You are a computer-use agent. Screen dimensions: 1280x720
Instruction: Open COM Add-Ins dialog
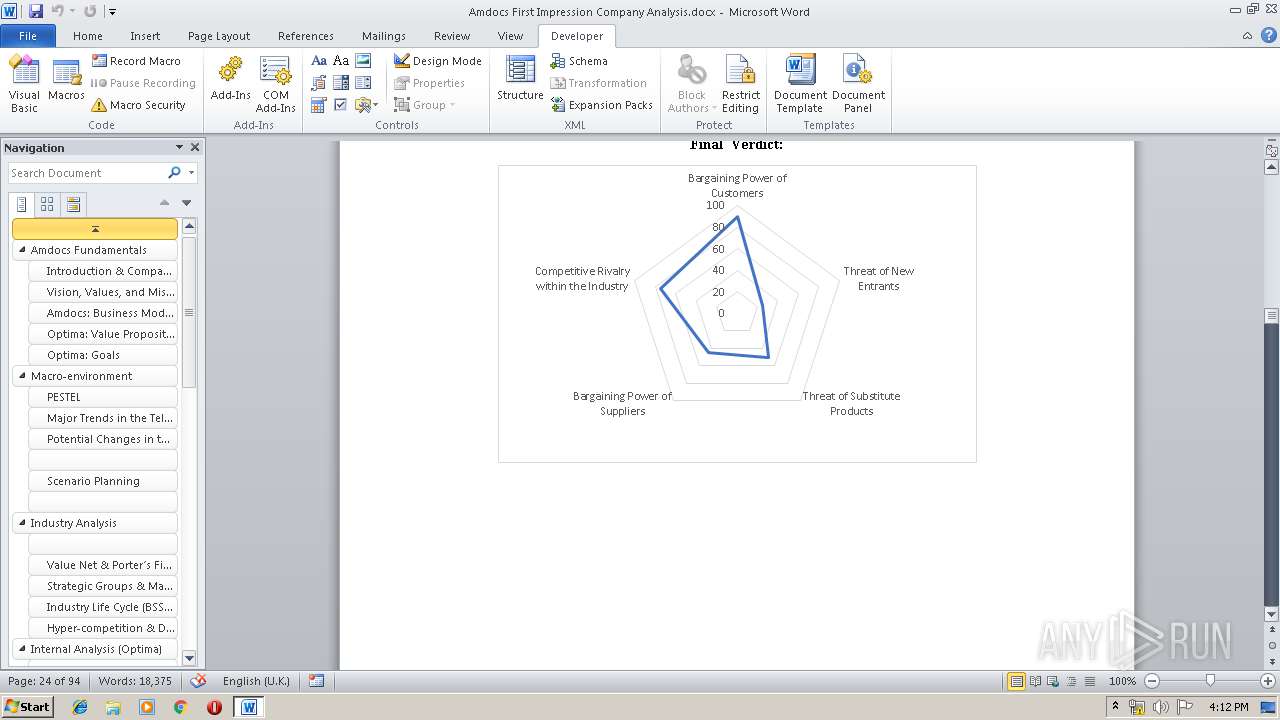[275, 85]
